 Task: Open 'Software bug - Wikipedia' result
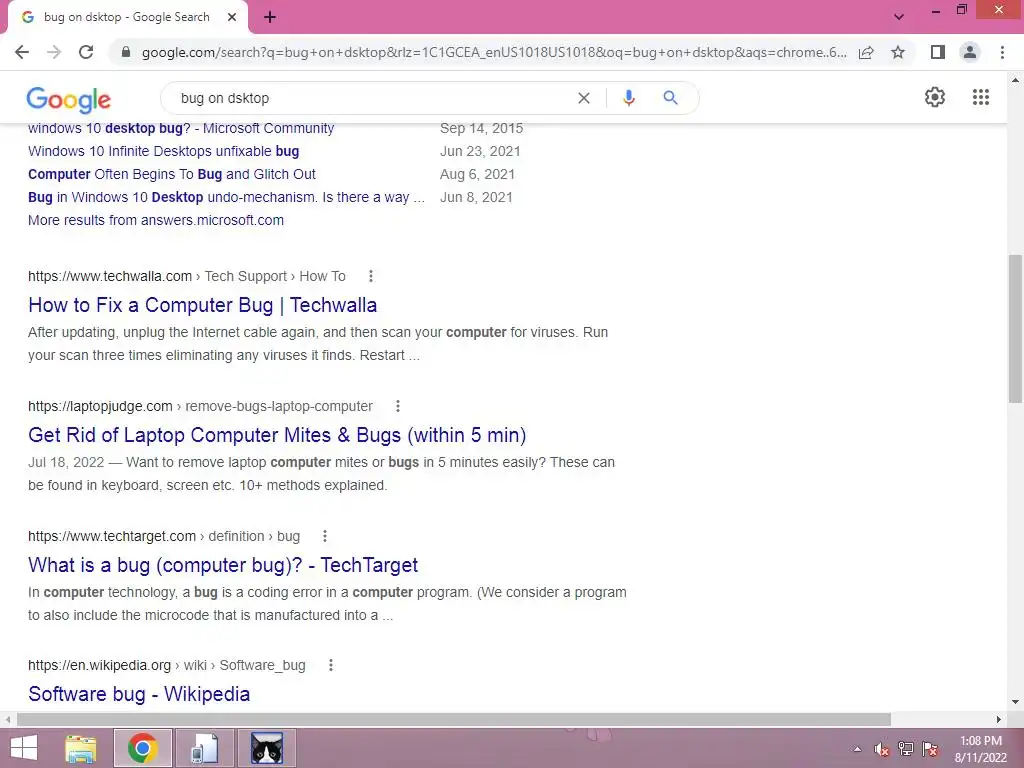pyautogui.click(x=138, y=694)
